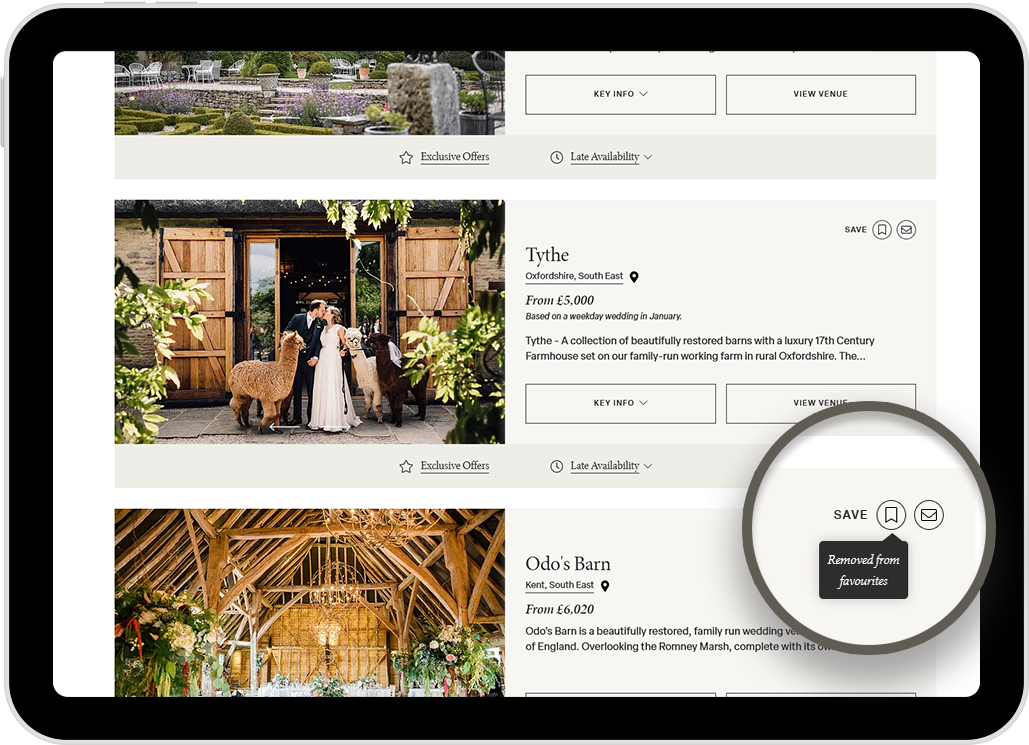Click the garden terrace photo of the top venue
Viewport: 1029px width, 745px height.
[310, 93]
